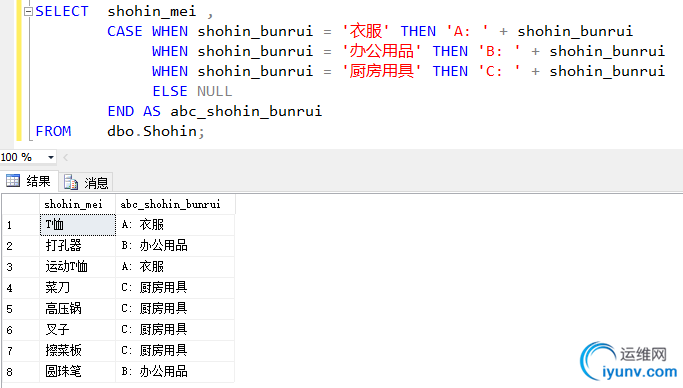Click row header number 5
The width and height of the screenshot is (683, 388).
(x=21, y=309)
